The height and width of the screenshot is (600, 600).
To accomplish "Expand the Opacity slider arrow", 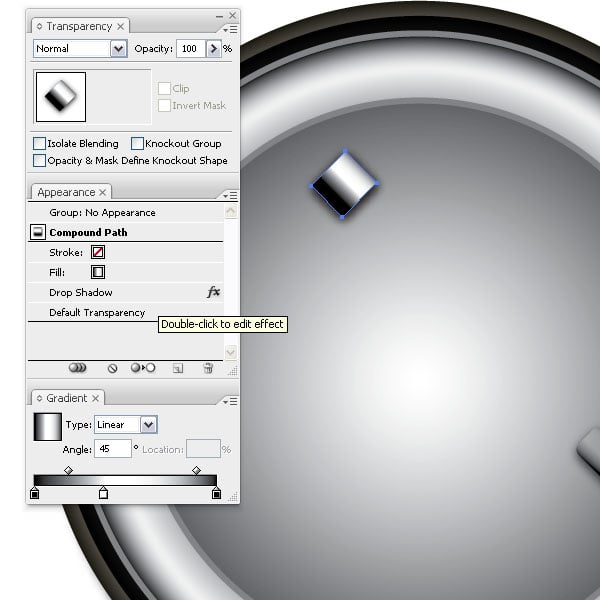I will point(213,48).
